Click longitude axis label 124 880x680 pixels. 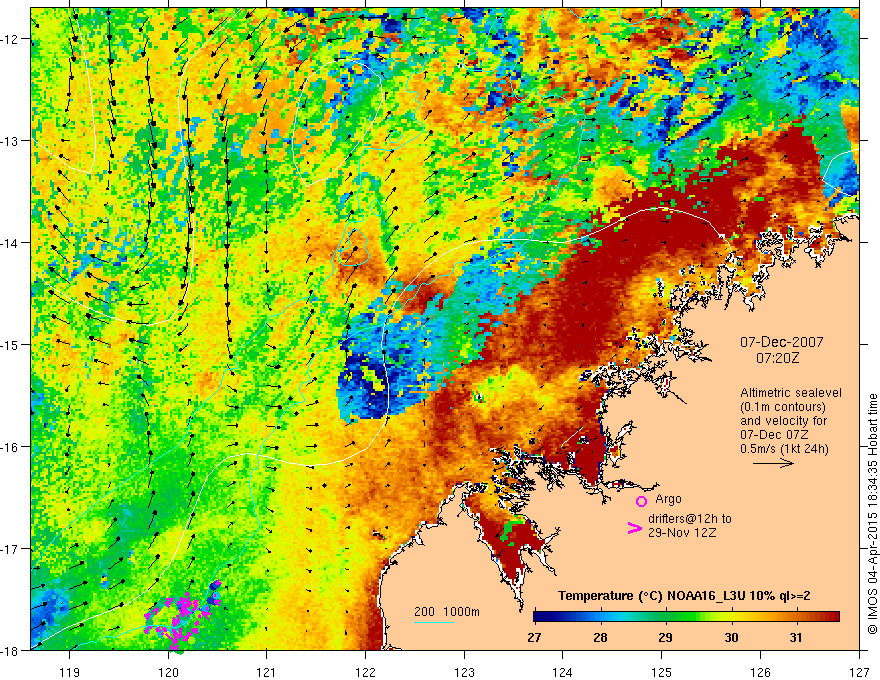click(x=563, y=672)
